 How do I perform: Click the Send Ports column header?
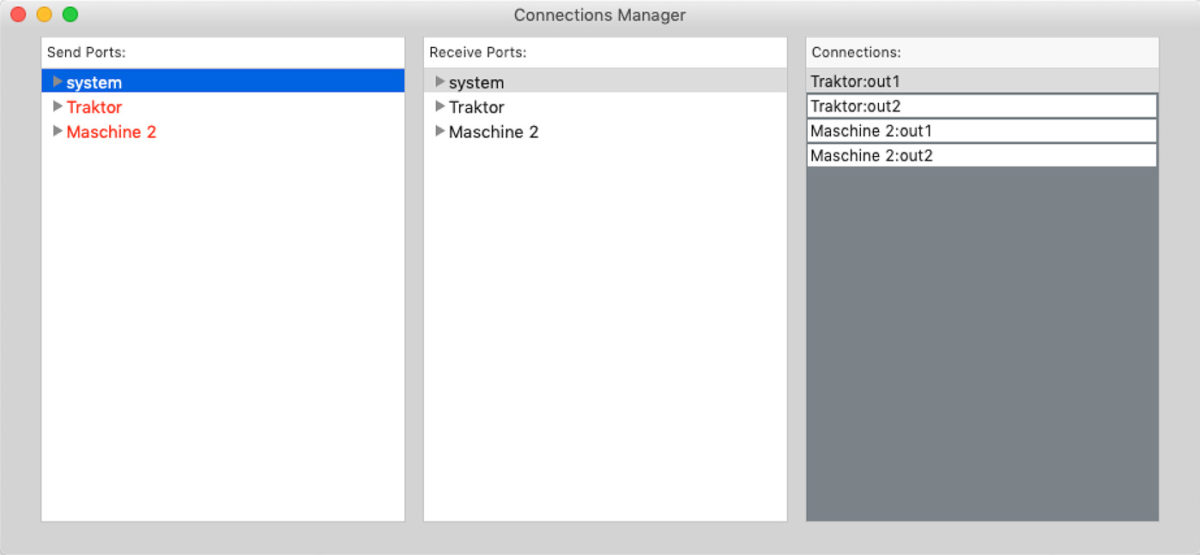click(223, 52)
